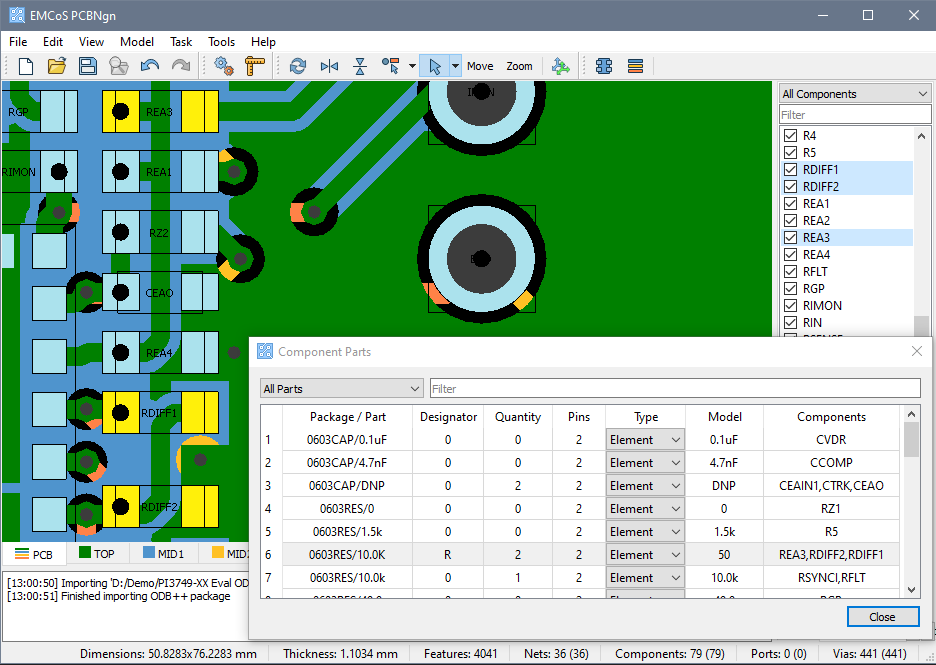Click the Component Parts filter field
This screenshot has height=665, width=936.
pos(674,388)
